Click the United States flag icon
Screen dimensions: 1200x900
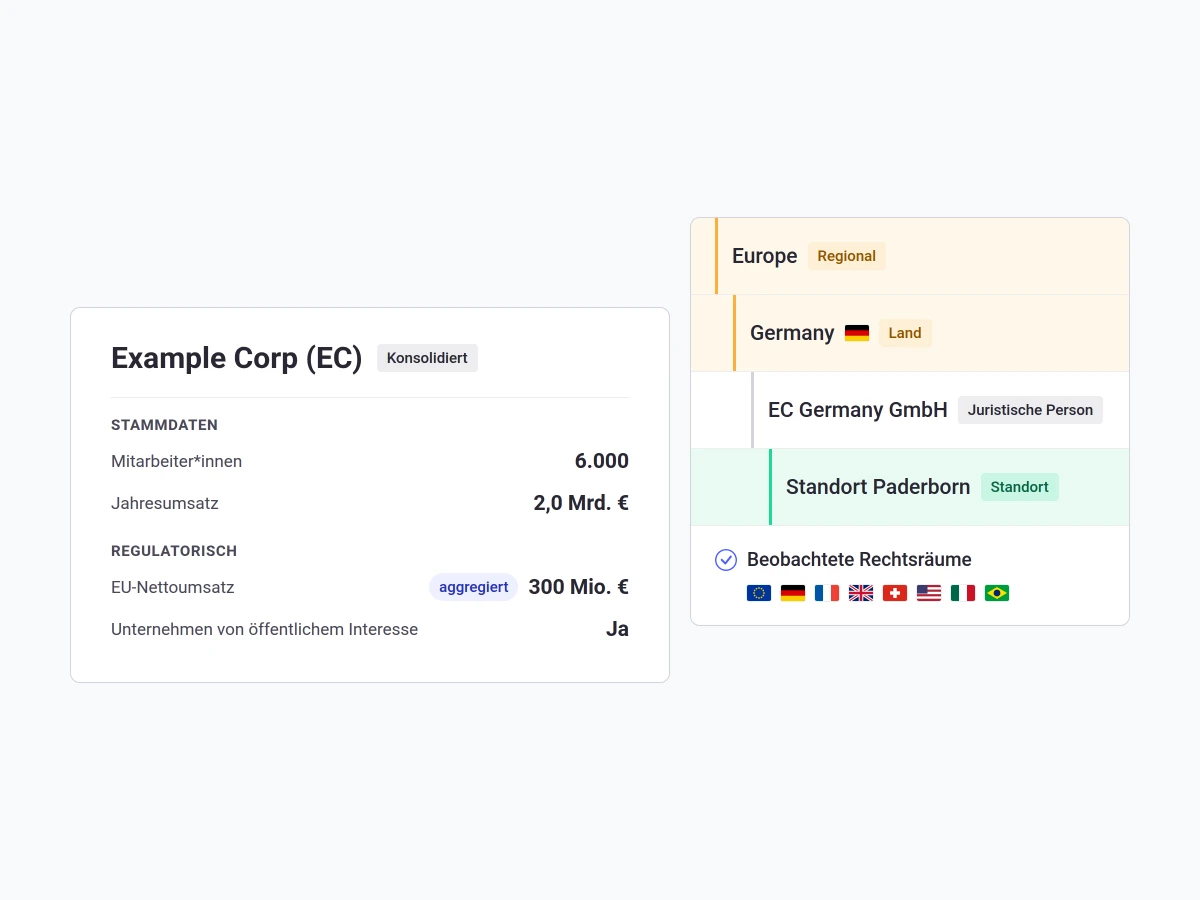(x=929, y=593)
